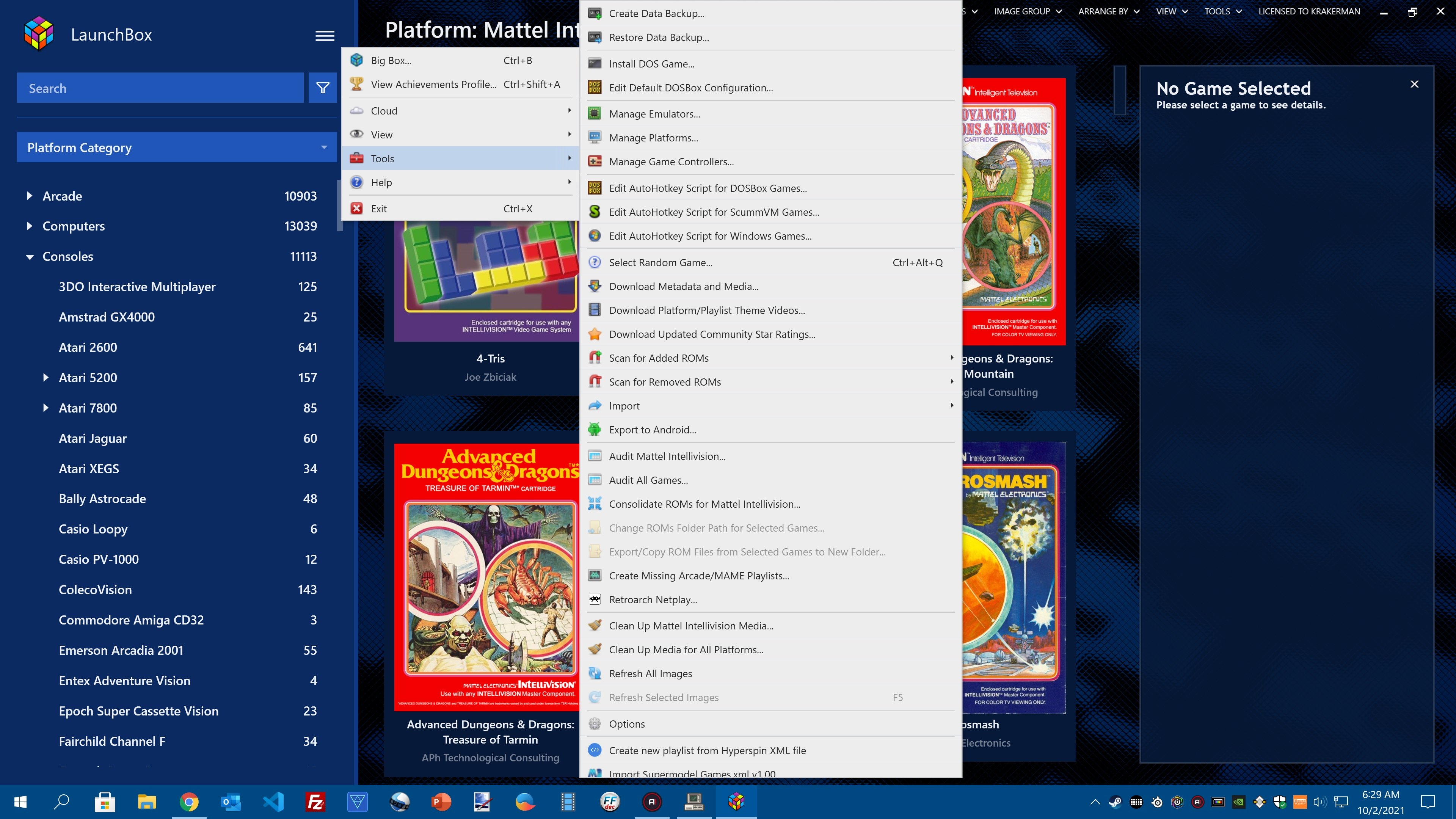The height and width of the screenshot is (819, 1456).
Task: Select the ColecoVision platform
Action: click(95, 590)
